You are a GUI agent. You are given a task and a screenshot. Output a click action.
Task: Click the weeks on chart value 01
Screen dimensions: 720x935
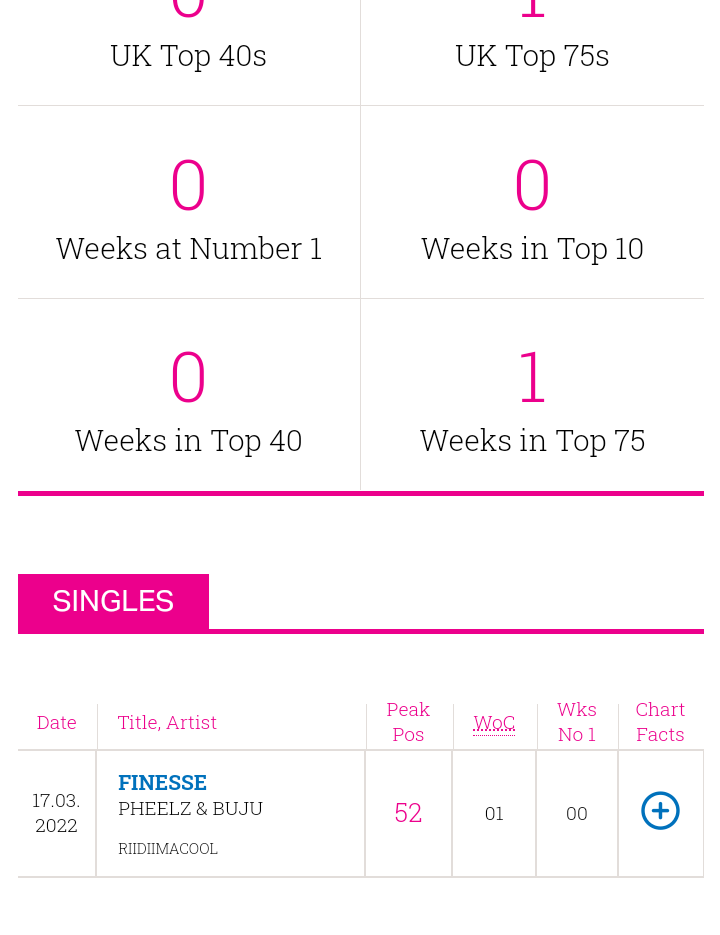[x=494, y=814]
